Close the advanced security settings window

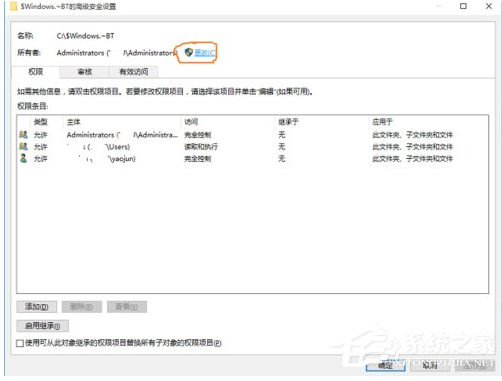point(489,6)
